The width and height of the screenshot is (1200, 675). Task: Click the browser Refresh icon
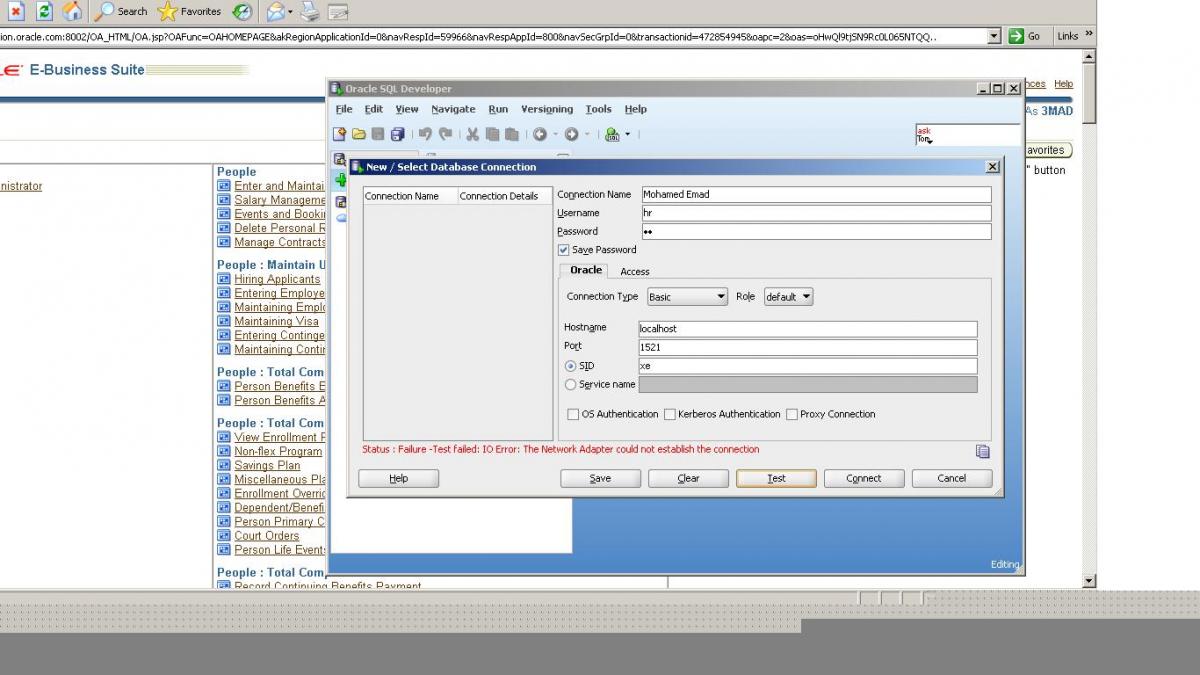(x=45, y=11)
